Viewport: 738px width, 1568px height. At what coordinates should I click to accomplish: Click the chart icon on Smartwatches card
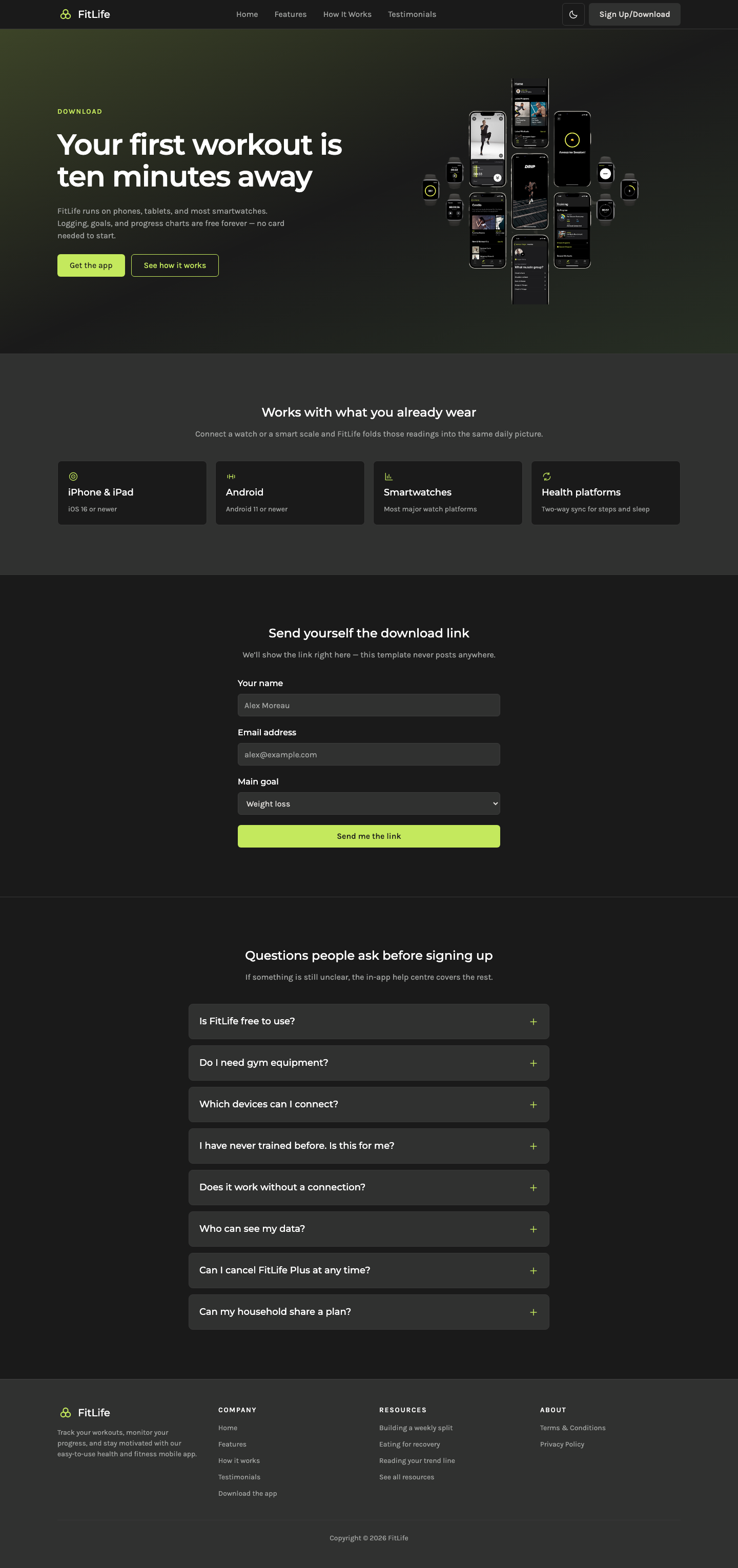[388, 477]
